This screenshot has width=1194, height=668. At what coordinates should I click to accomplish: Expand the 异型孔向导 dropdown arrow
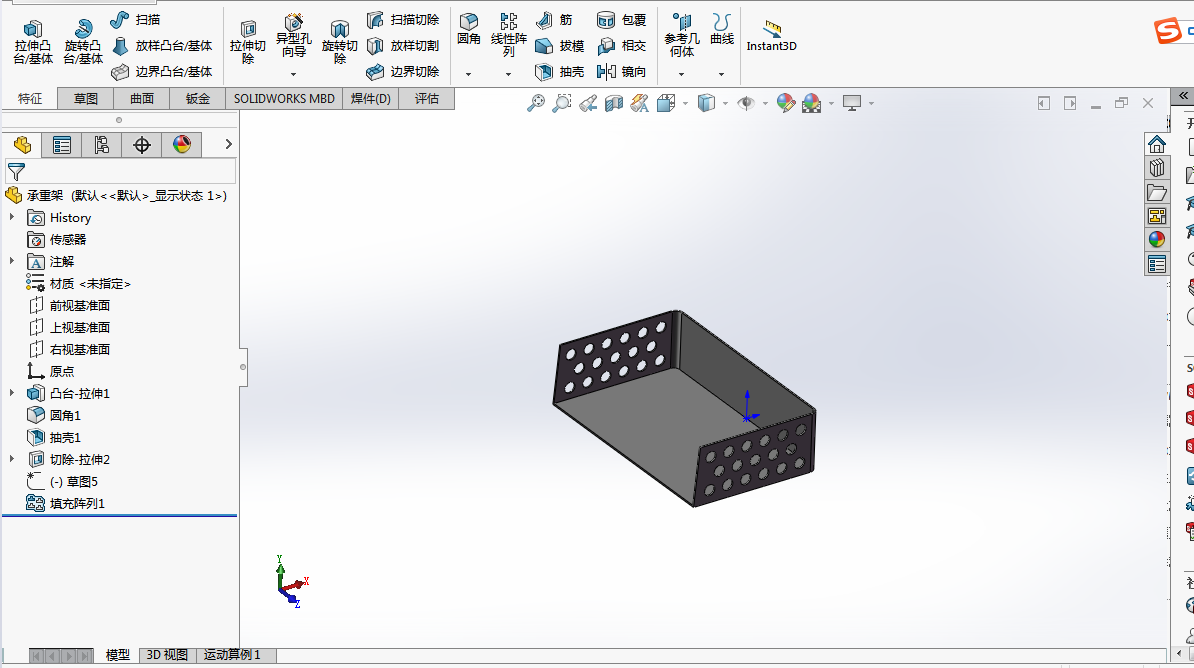[x=293, y=75]
